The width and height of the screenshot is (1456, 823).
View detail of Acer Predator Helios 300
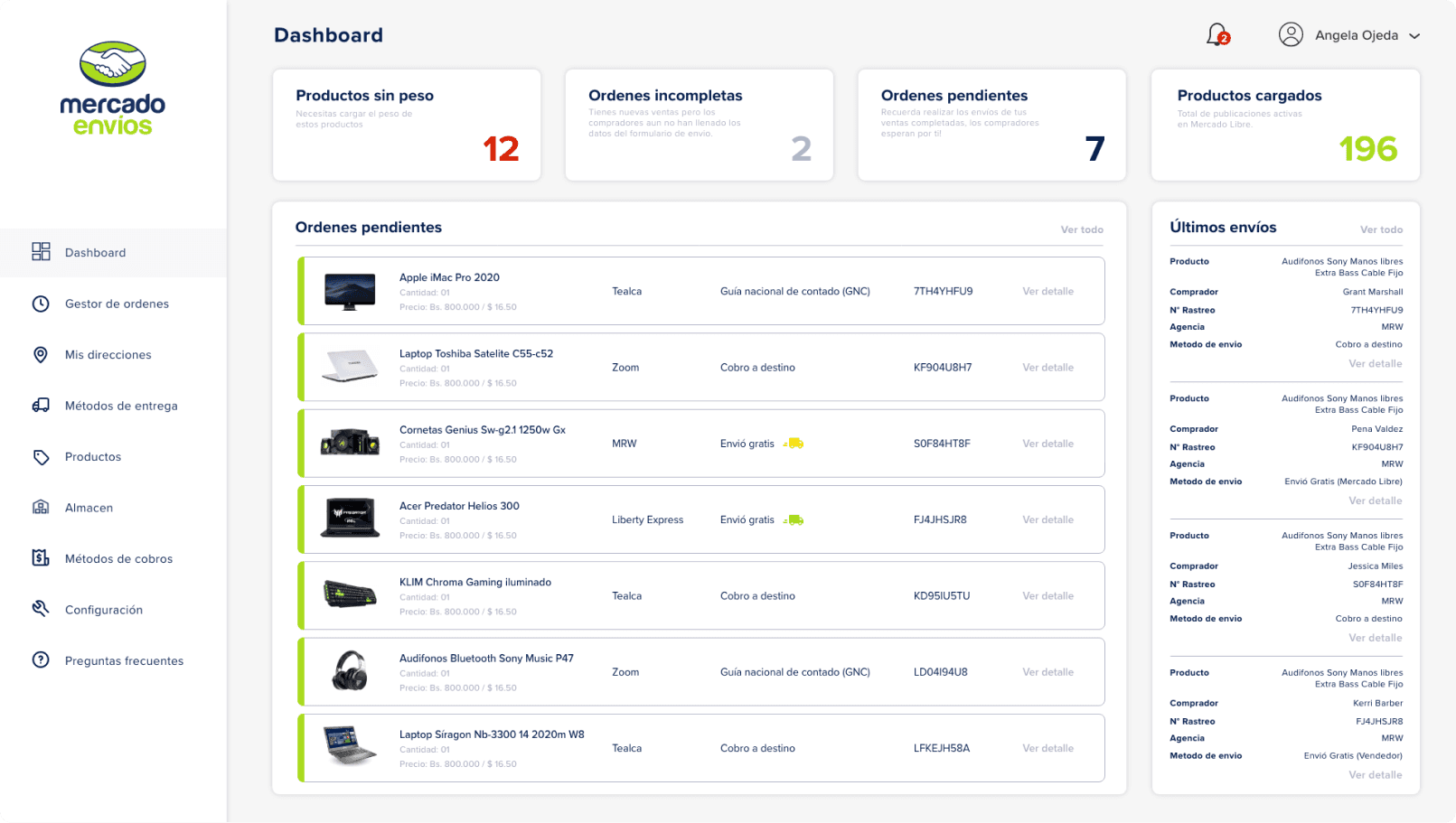click(1047, 519)
